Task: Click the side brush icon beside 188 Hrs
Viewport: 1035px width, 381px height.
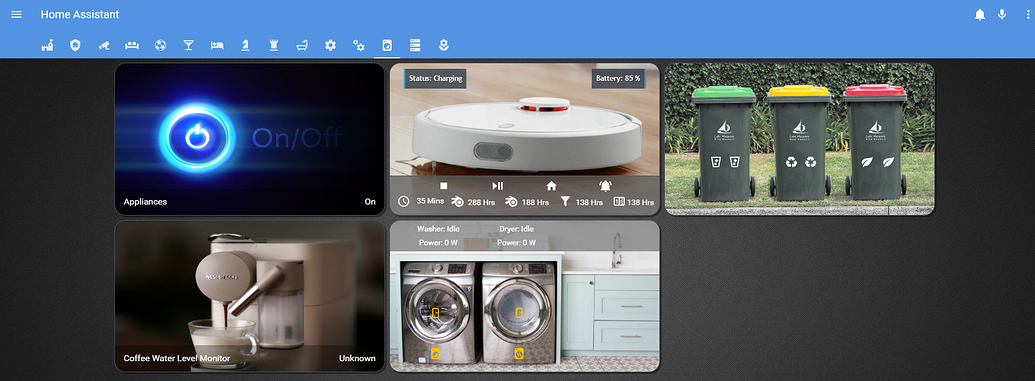Action: point(512,201)
